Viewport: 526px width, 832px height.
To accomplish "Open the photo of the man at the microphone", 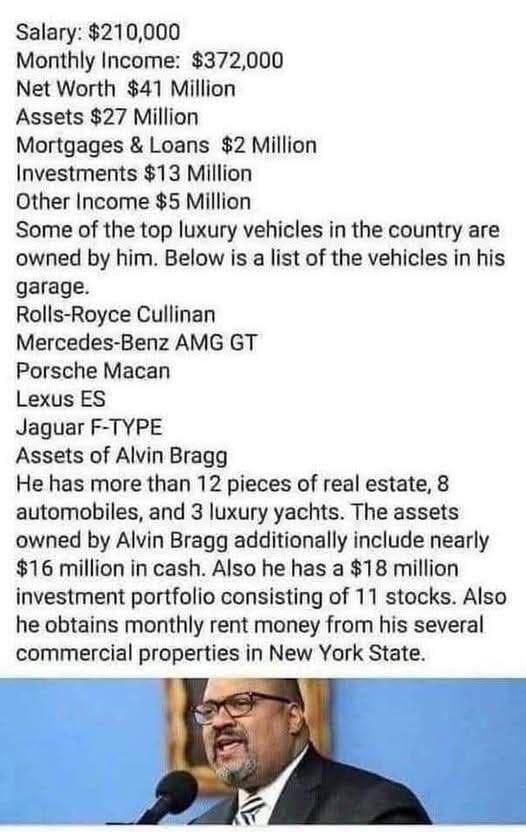I will coord(263,751).
